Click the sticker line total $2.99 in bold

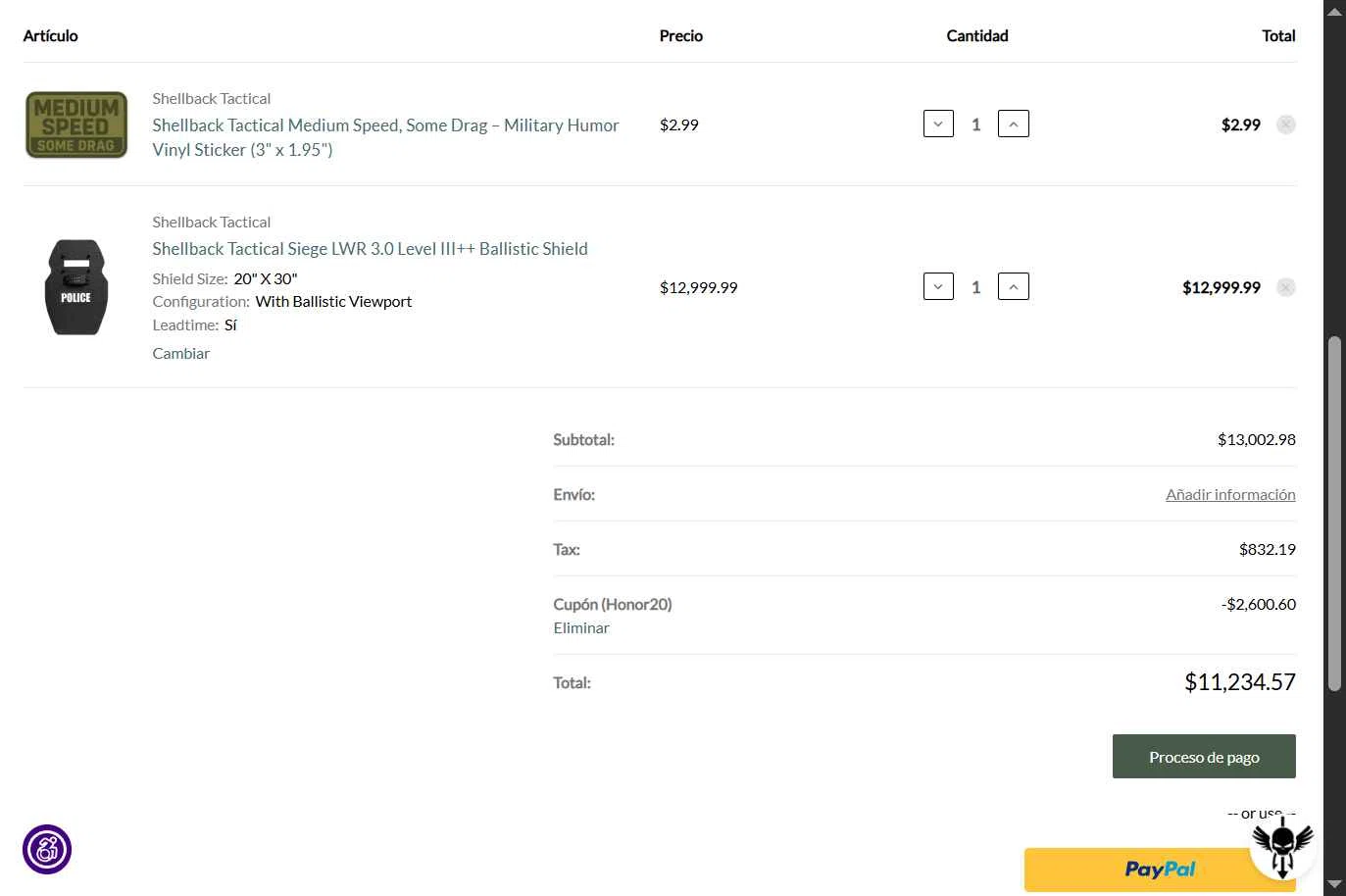point(1241,124)
